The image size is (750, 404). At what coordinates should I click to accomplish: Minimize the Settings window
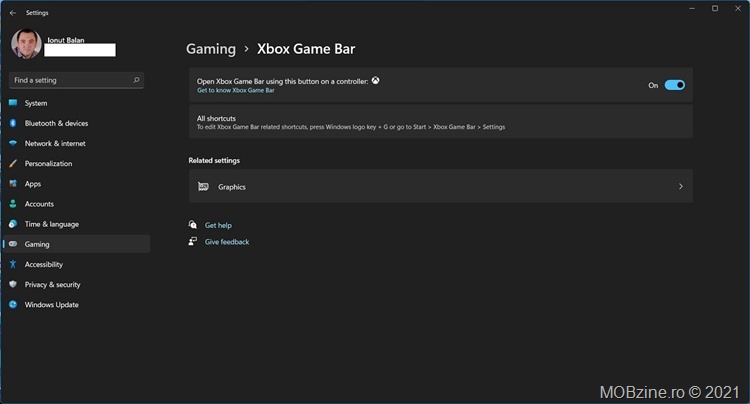tap(692, 9)
